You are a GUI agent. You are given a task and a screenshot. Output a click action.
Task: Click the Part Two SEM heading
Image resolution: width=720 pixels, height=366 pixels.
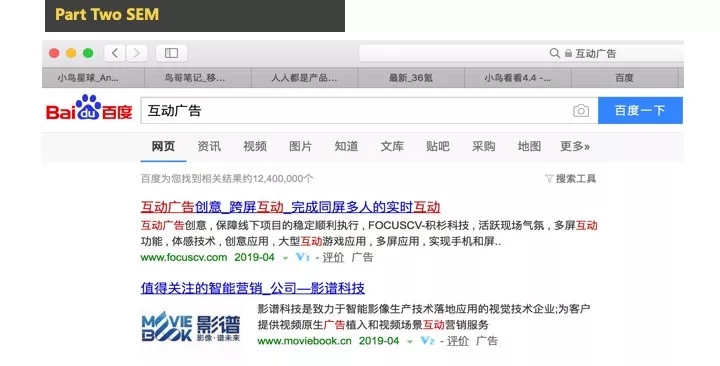[x=107, y=14]
